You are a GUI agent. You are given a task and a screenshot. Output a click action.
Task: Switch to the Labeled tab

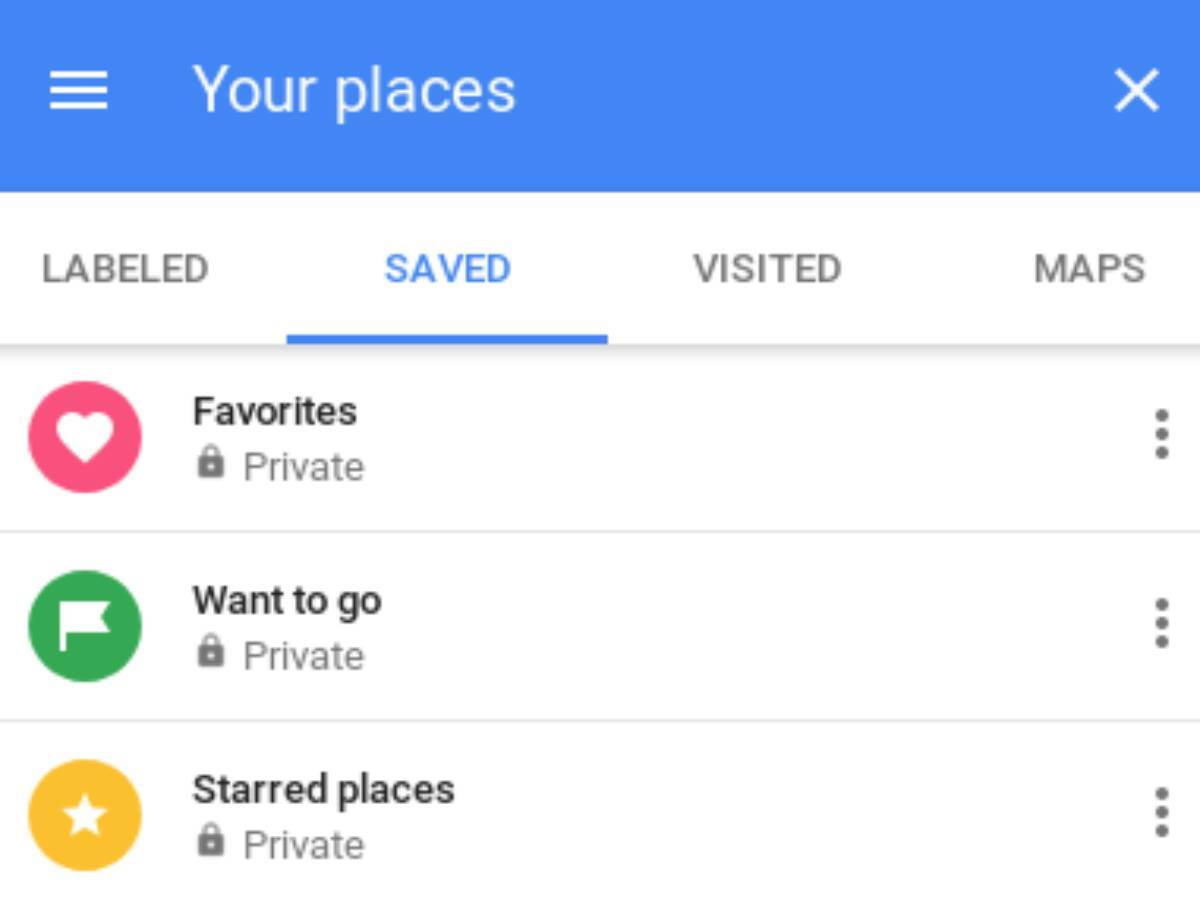click(x=125, y=268)
